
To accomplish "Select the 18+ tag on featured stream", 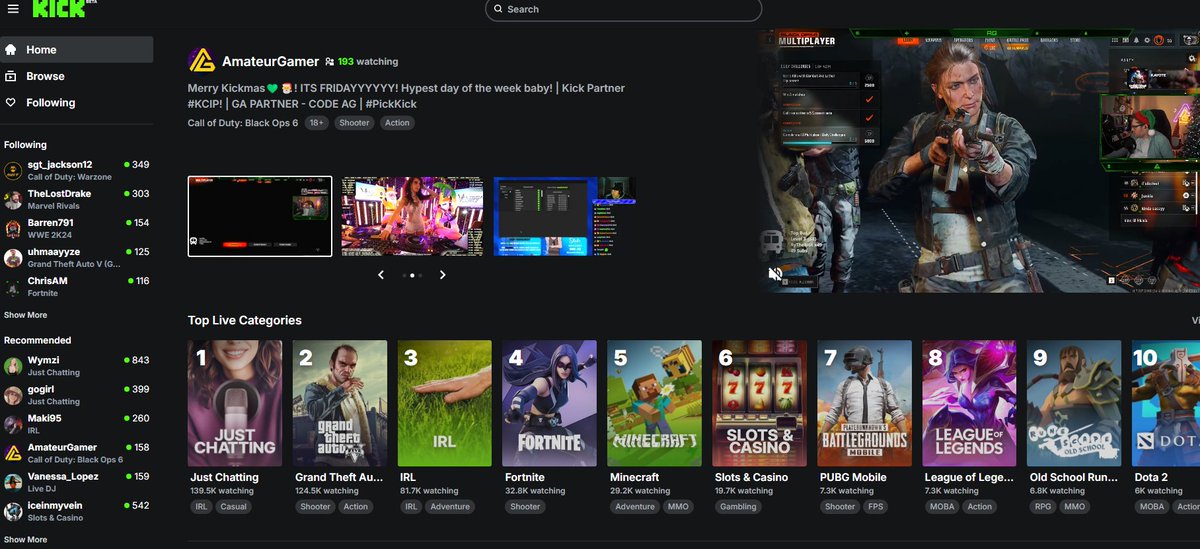I will pos(316,123).
